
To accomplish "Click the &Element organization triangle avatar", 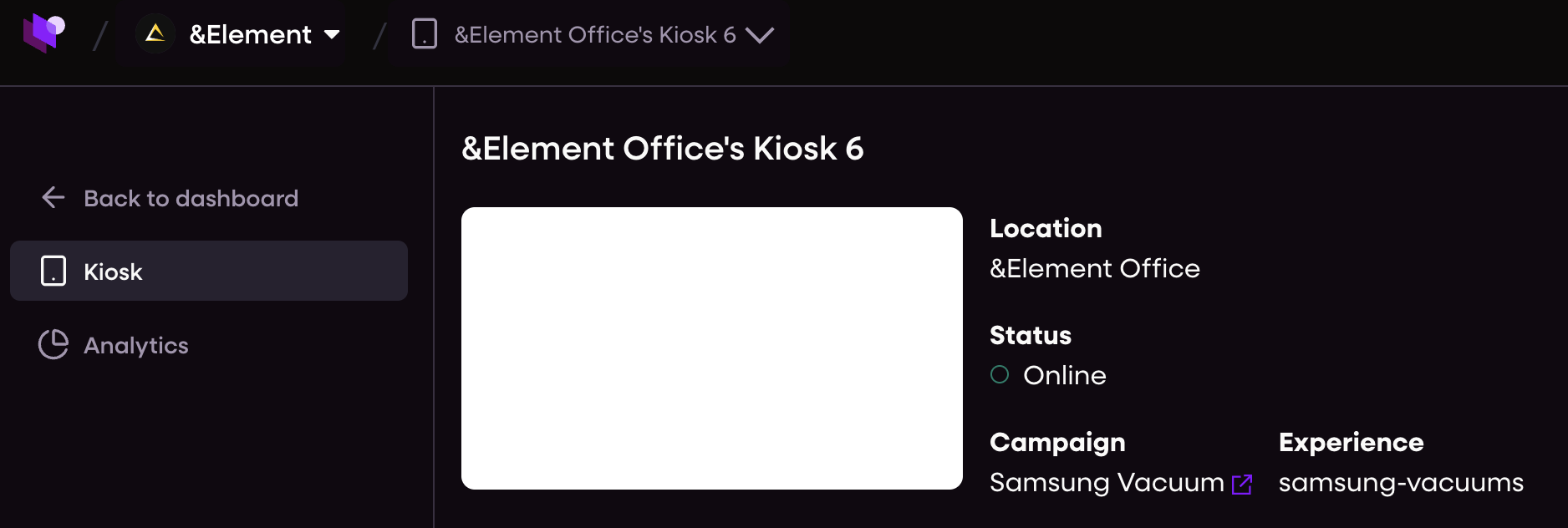I will 155,34.
